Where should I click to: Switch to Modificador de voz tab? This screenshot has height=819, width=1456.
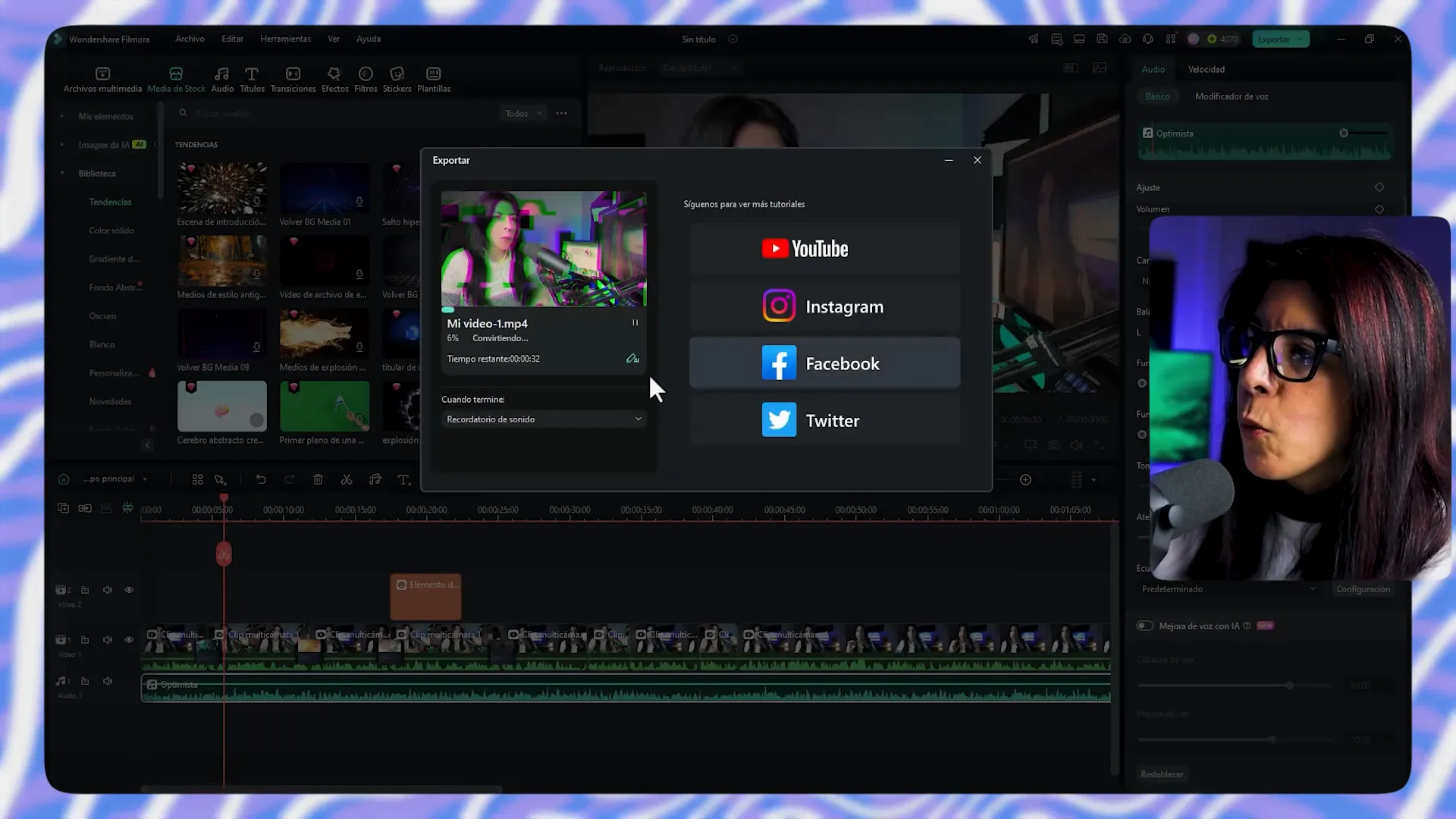pyautogui.click(x=1232, y=96)
